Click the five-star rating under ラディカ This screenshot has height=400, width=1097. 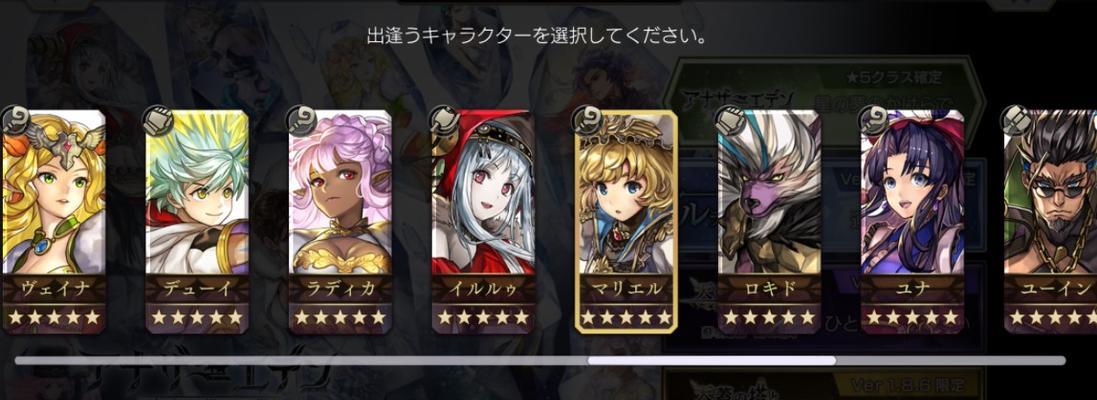pos(340,317)
